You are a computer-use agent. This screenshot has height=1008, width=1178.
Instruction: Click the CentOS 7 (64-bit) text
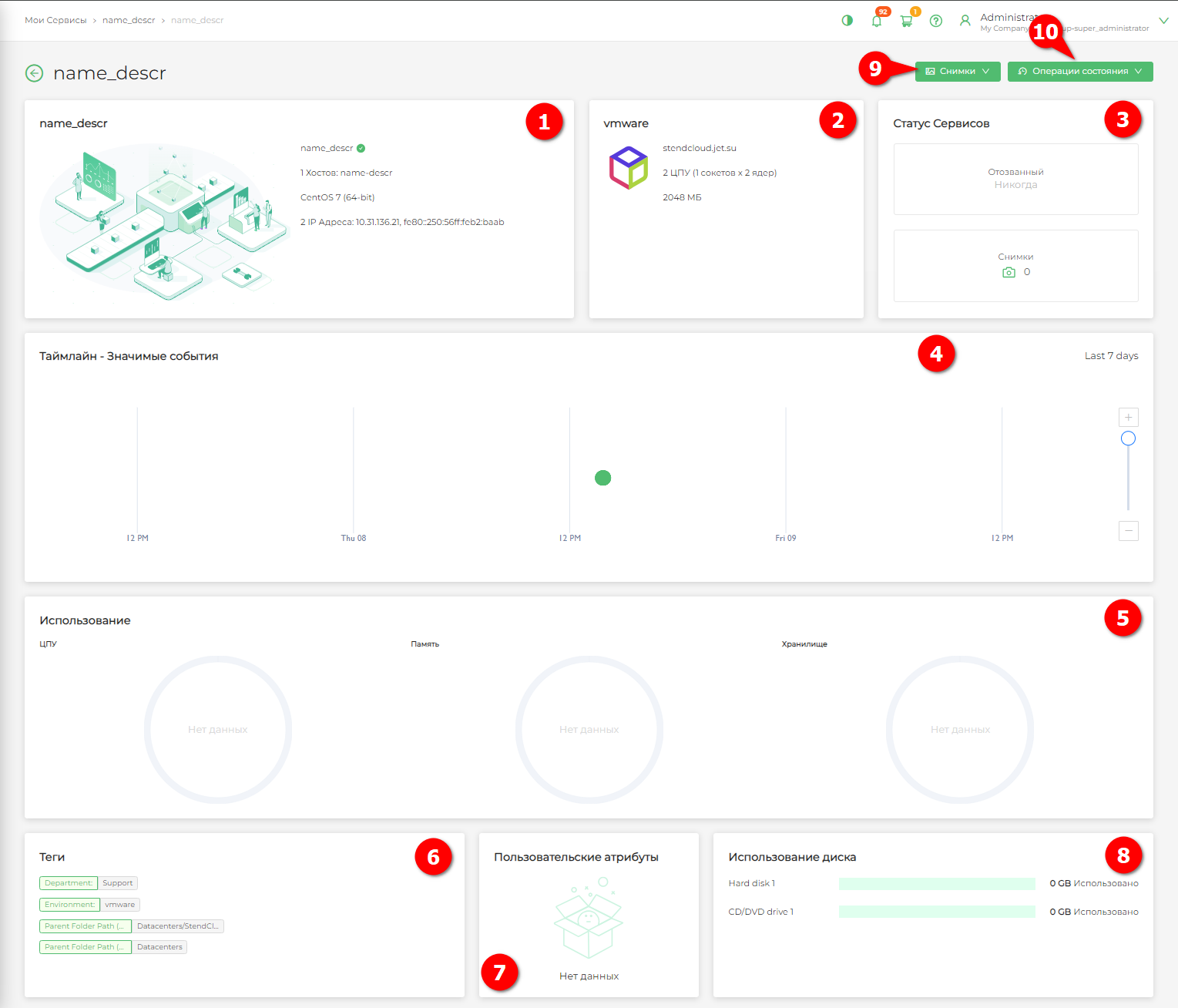click(x=337, y=197)
